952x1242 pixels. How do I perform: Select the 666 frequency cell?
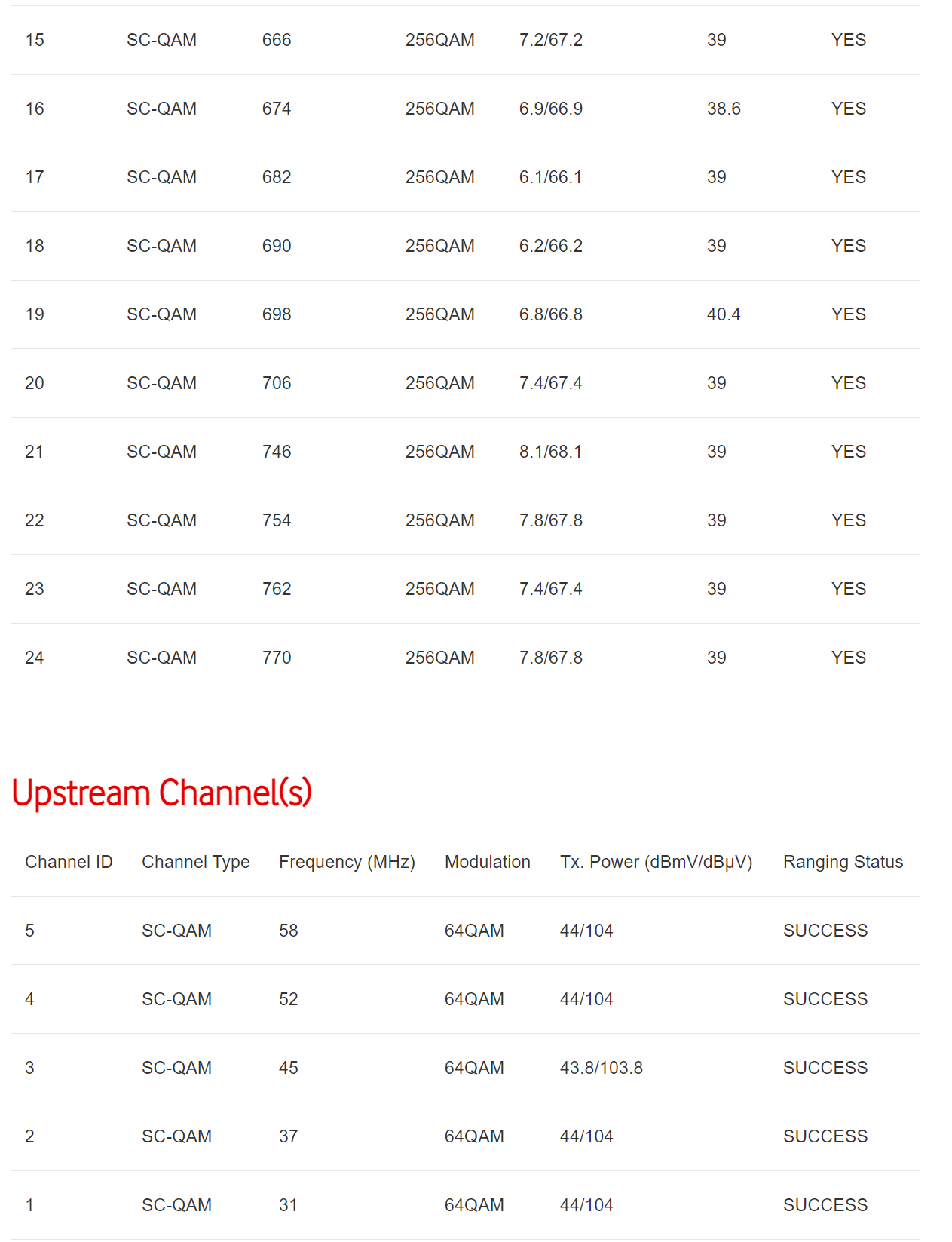277,40
